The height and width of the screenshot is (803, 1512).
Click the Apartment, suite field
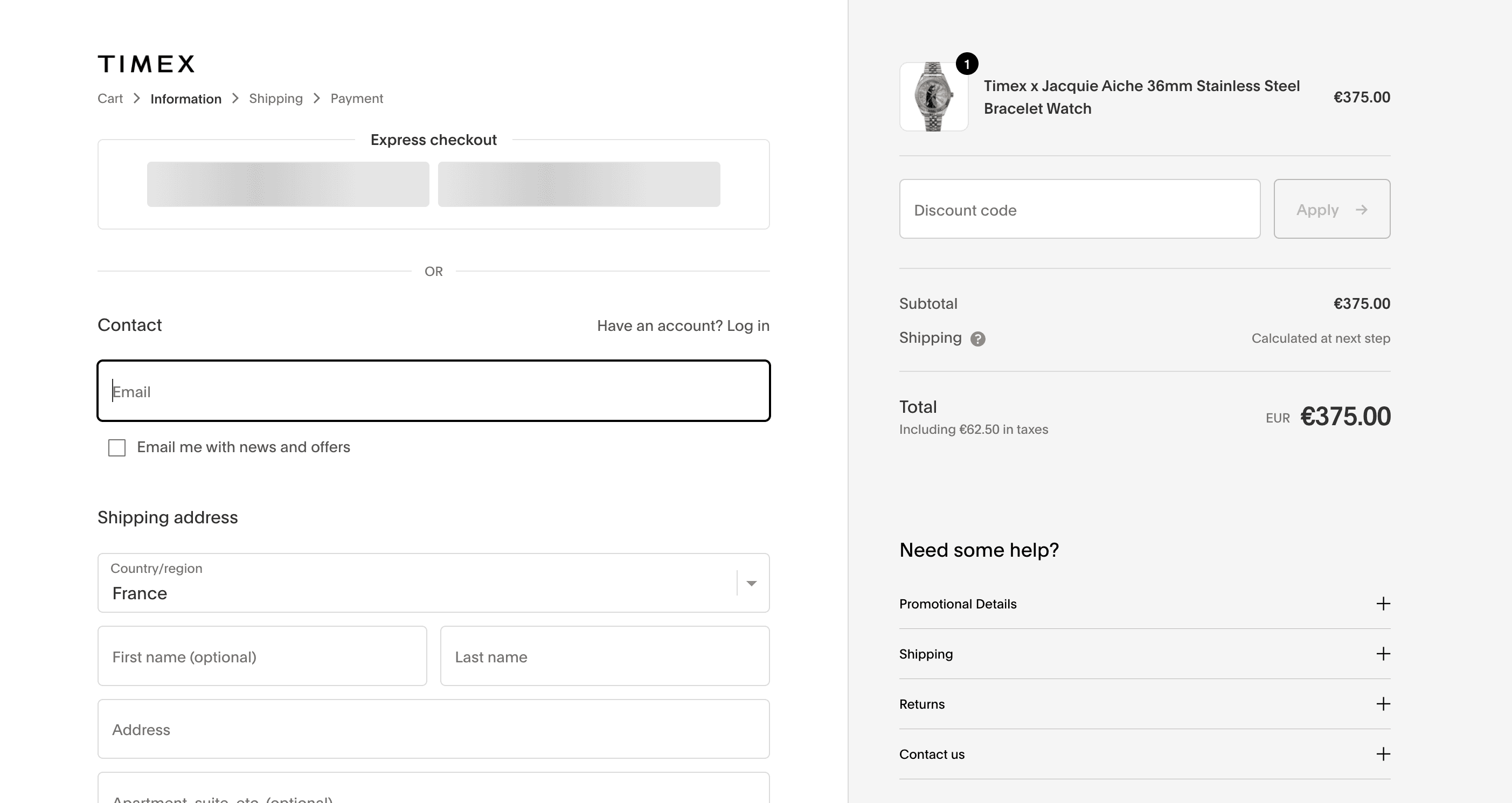pos(433,788)
